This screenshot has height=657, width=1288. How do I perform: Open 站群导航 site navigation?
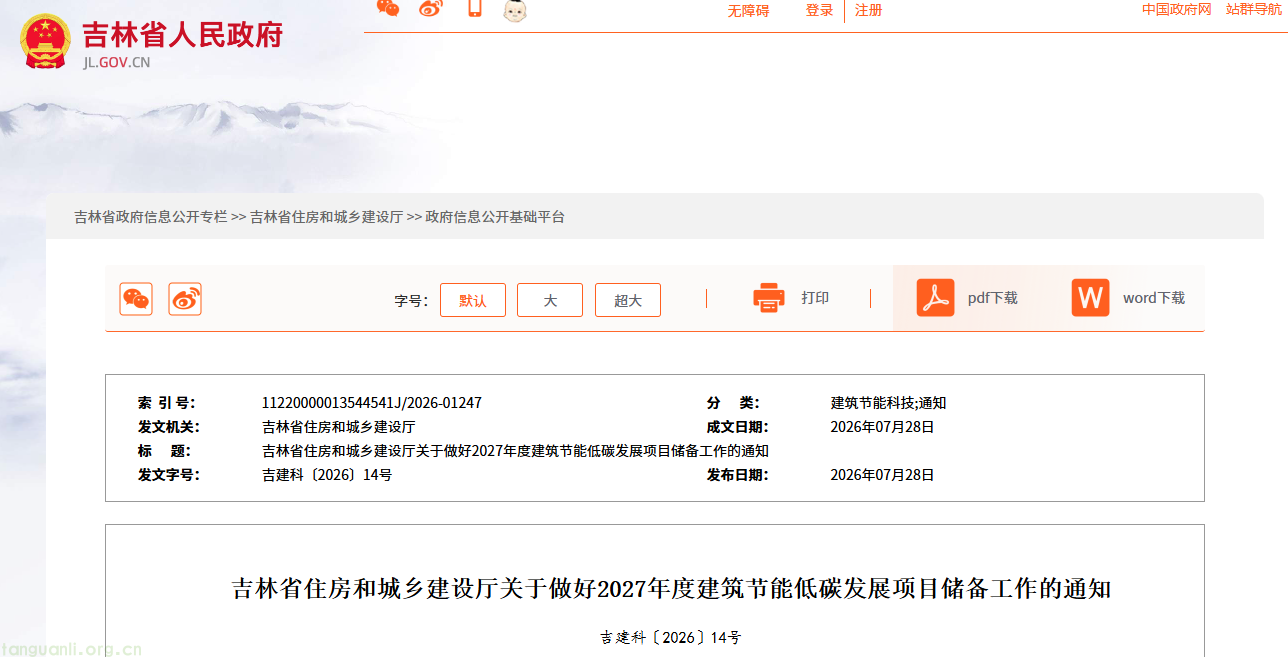[x=1253, y=10]
